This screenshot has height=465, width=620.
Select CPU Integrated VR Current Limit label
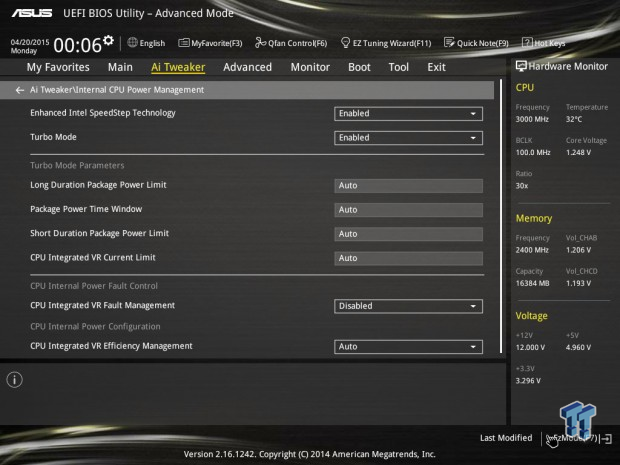coord(93,257)
